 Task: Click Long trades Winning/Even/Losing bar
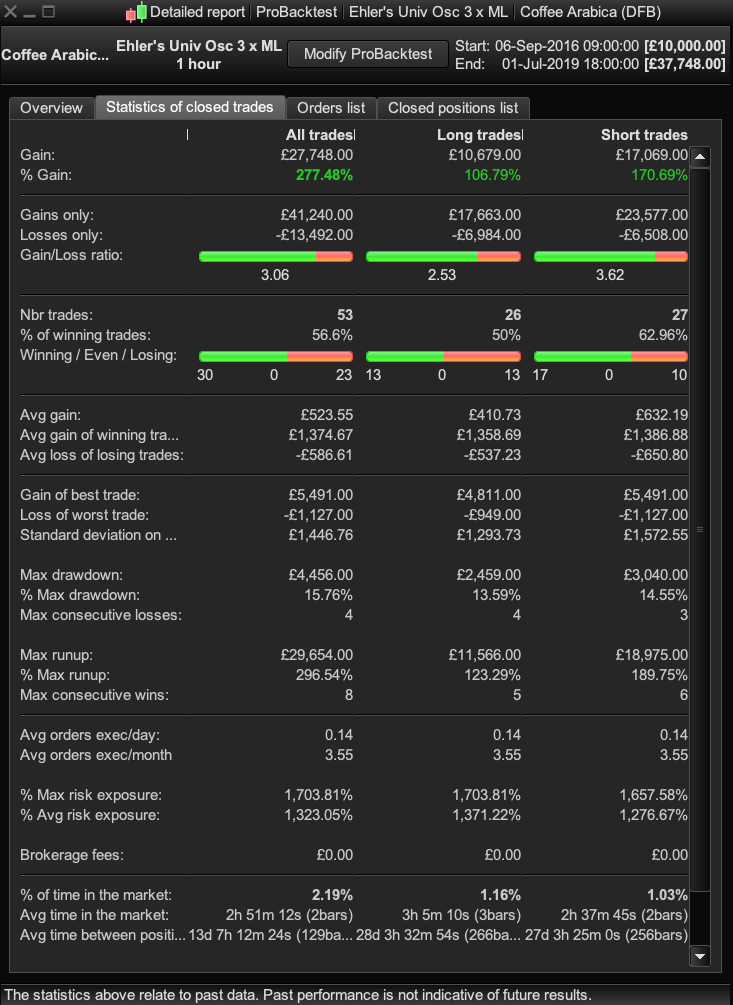click(x=443, y=356)
